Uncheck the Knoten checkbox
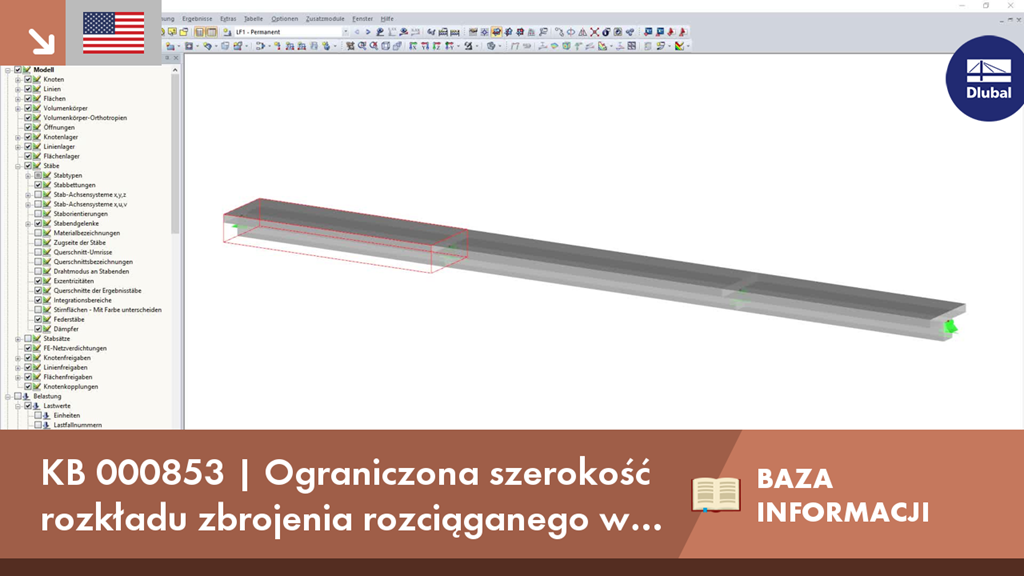1024x576 pixels. point(27,79)
